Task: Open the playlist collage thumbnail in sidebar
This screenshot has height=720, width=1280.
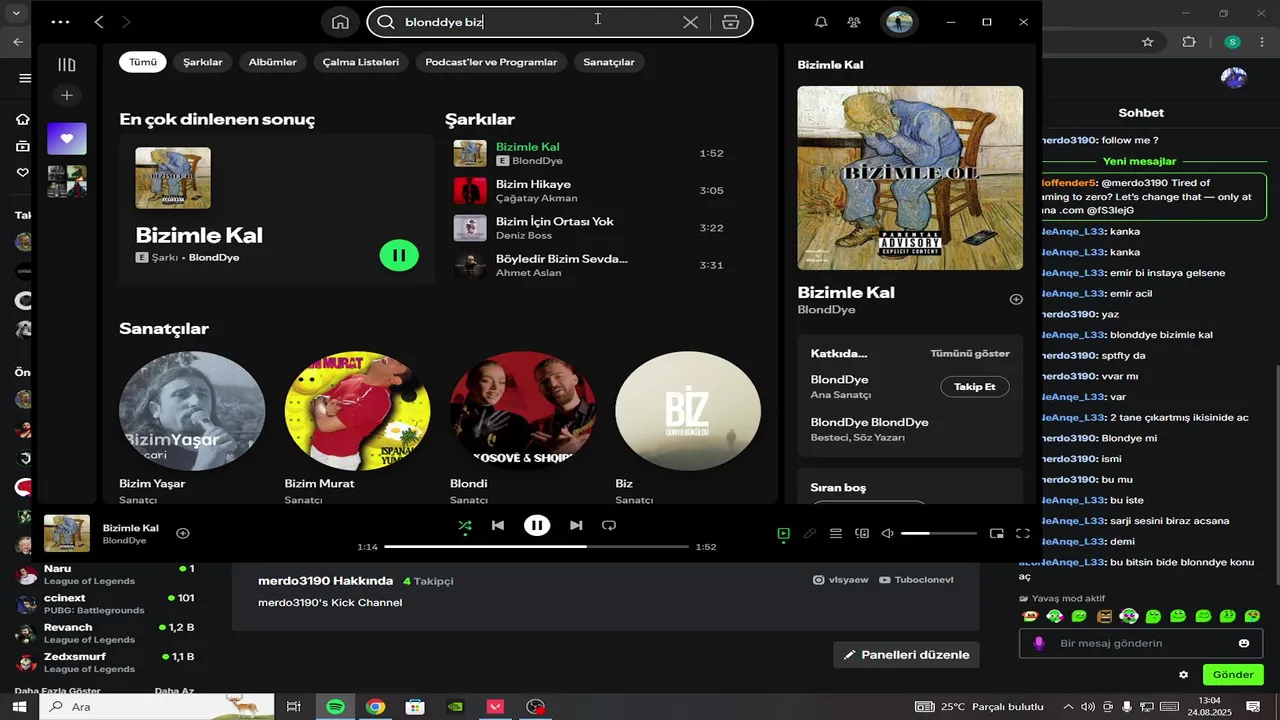Action: (67, 181)
